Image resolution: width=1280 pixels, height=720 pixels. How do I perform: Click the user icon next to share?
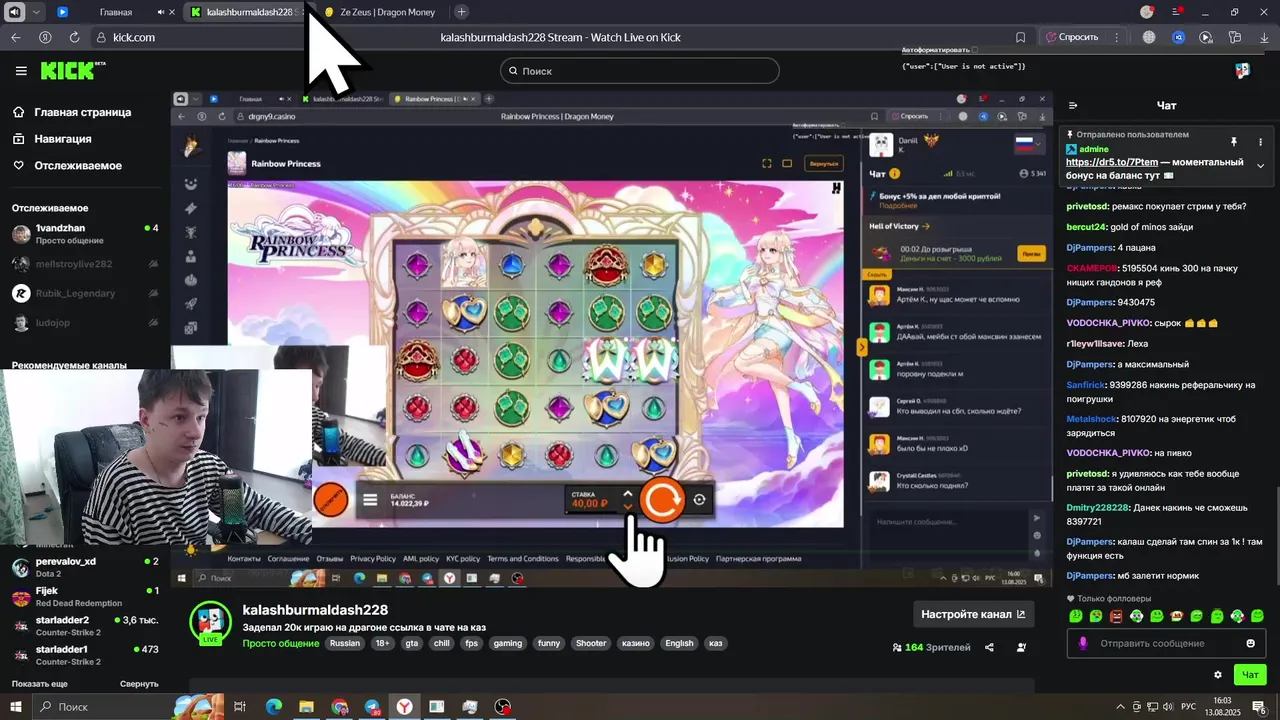tap(1021, 647)
